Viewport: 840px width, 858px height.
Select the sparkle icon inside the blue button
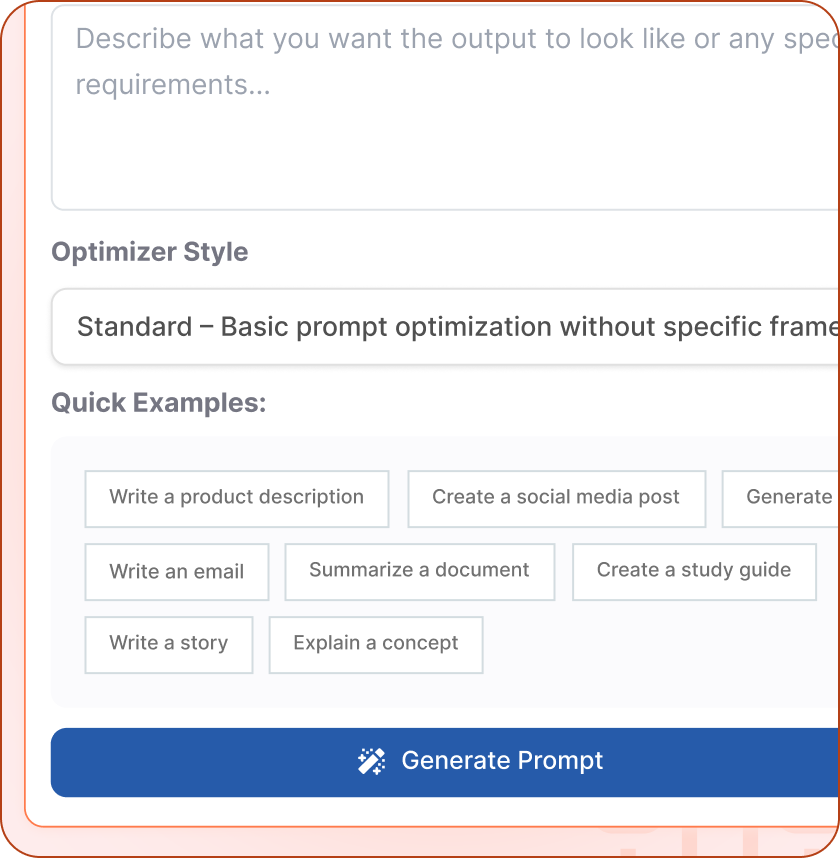pos(372,760)
